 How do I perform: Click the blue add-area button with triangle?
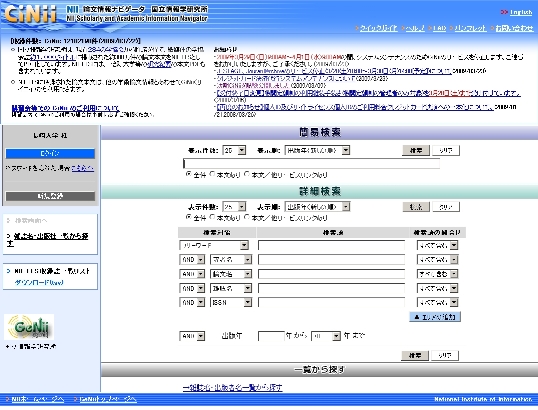pyautogui.click(x=435, y=317)
